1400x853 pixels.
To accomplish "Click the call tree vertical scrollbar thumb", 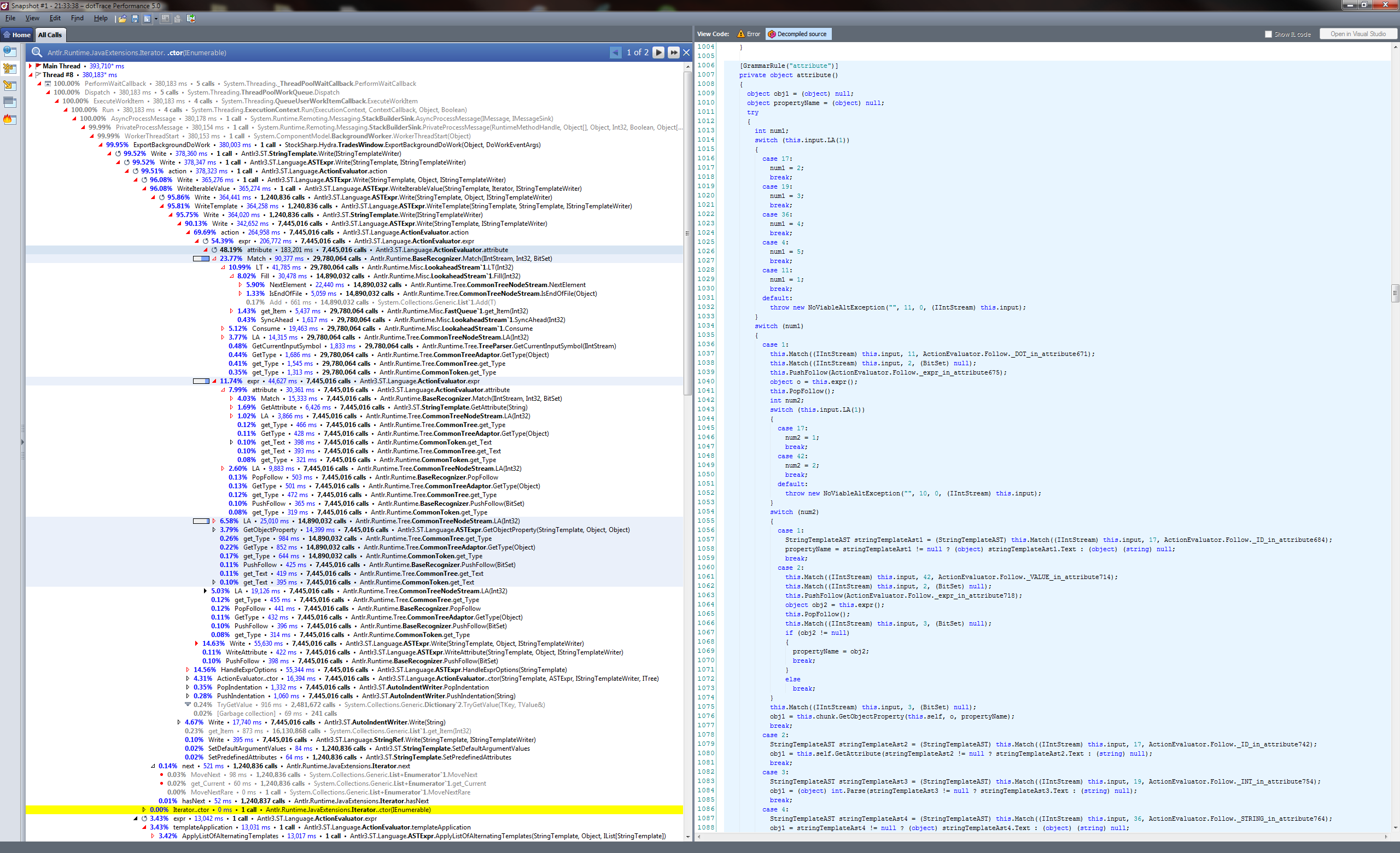I will click(x=687, y=233).
